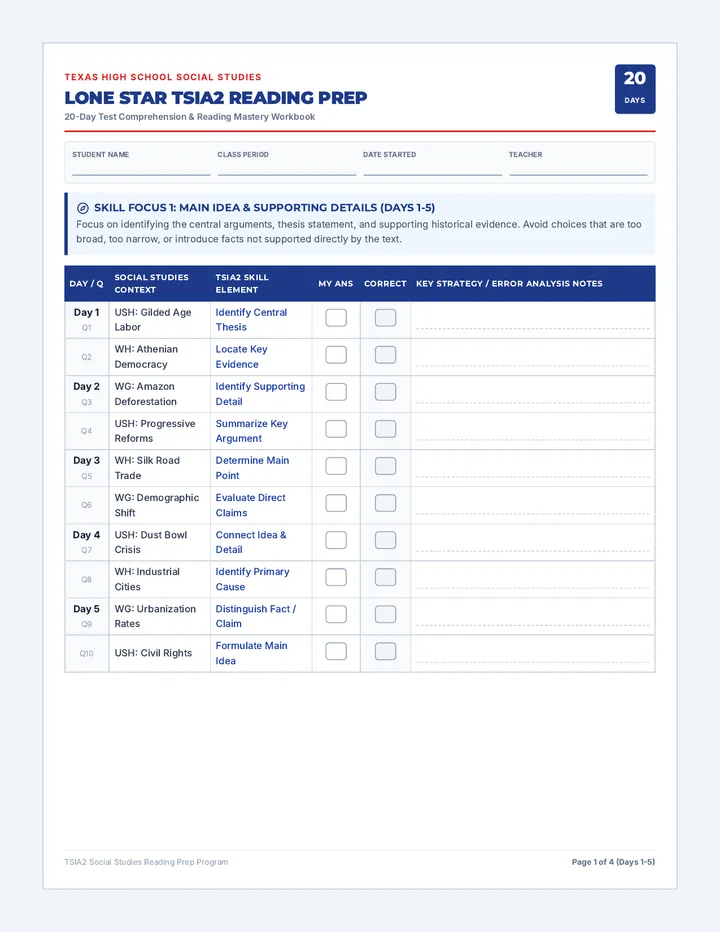720x932 pixels.
Task: Click notes line for Industrial Cities row
Action: coord(533,580)
